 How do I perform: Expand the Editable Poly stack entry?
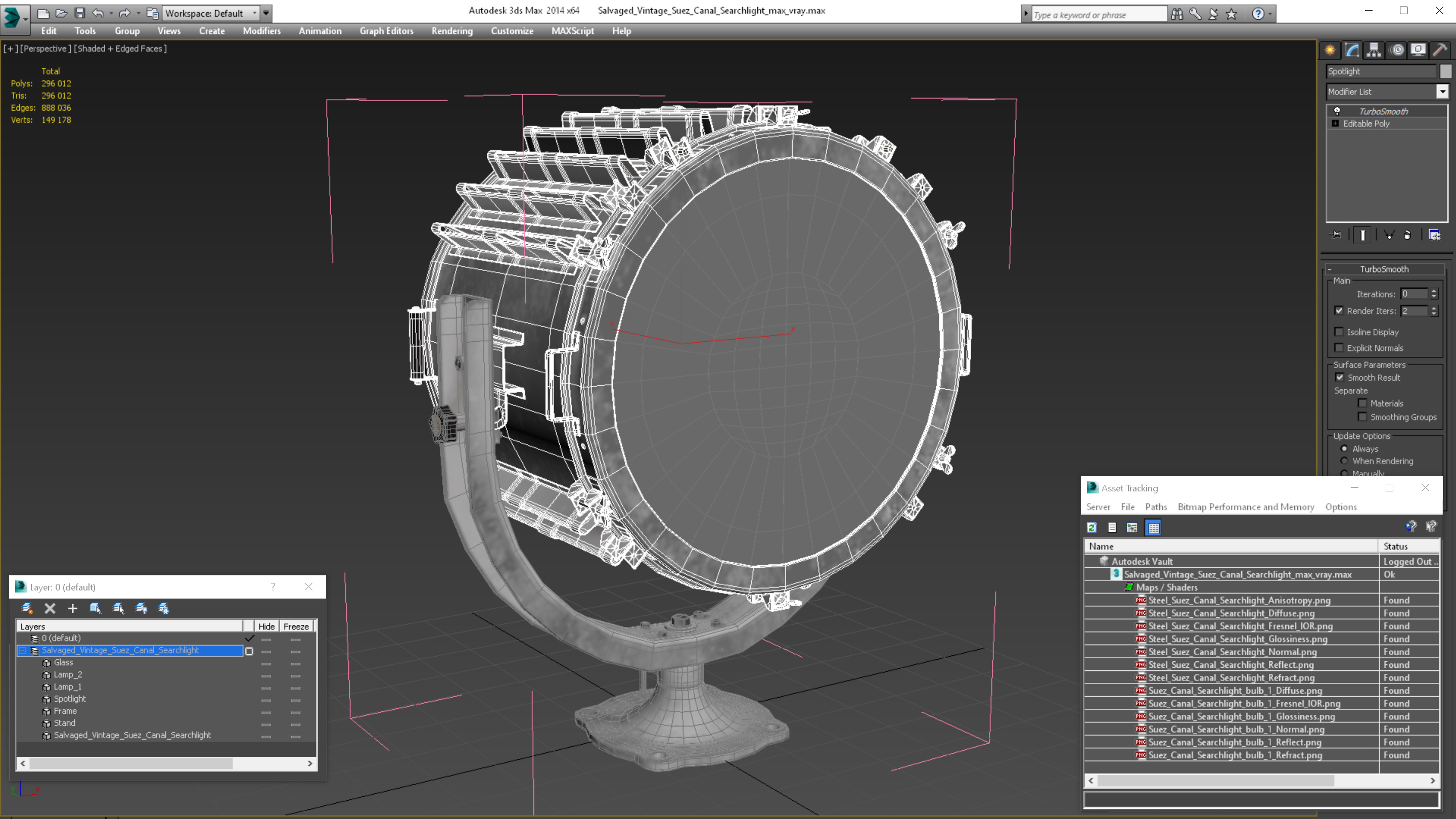click(1335, 123)
